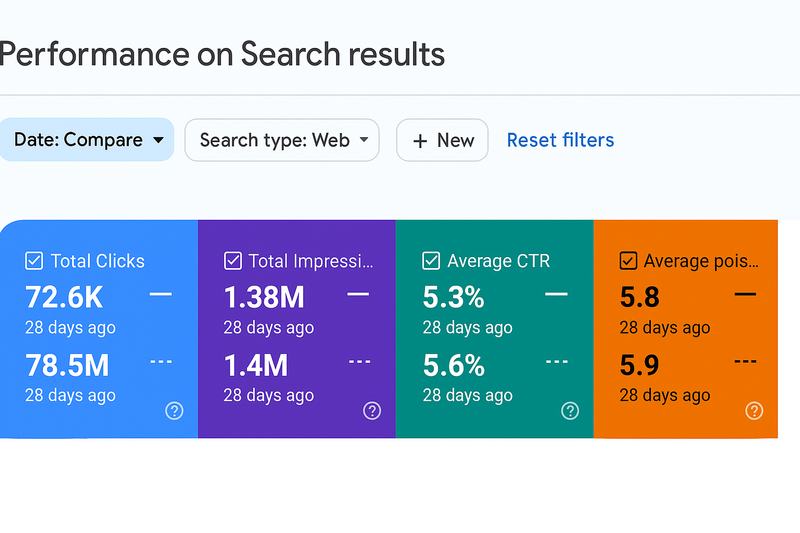Screen dimensions: 800x533
Task: Open help icon on Total Impressions card
Action: point(372,410)
